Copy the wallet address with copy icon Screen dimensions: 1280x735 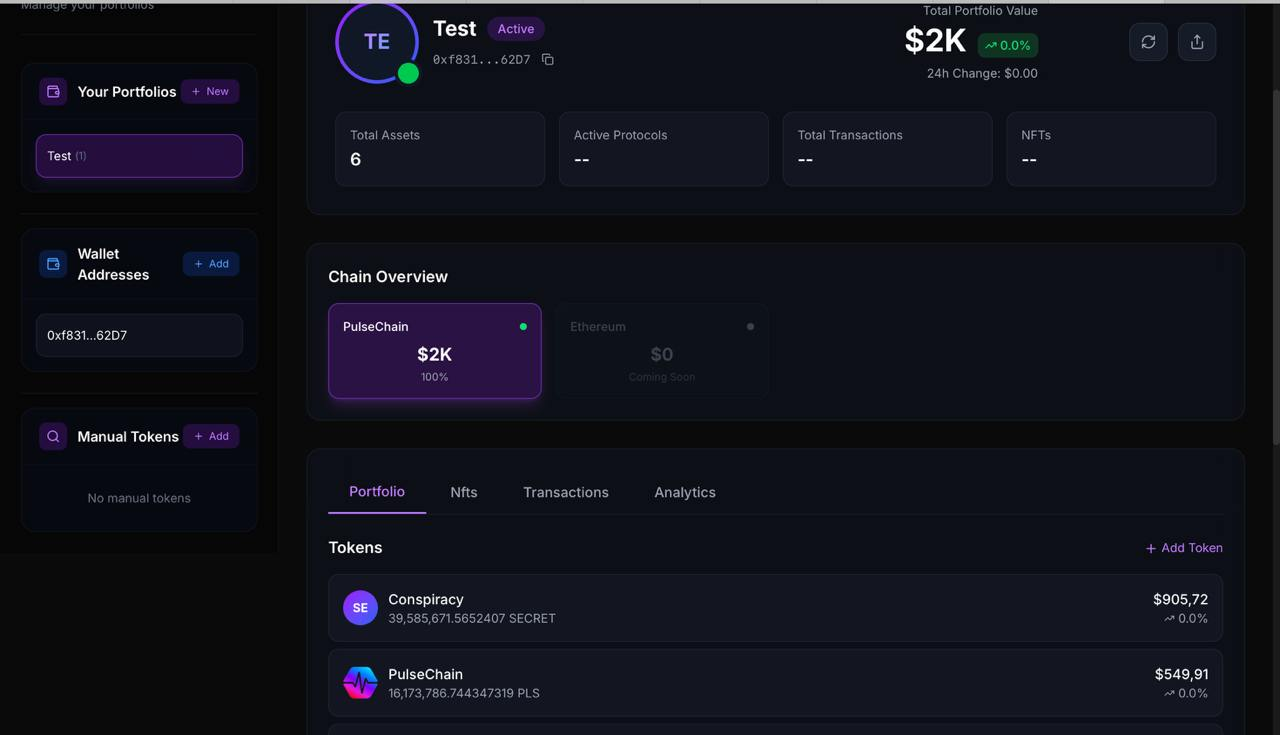[547, 60]
